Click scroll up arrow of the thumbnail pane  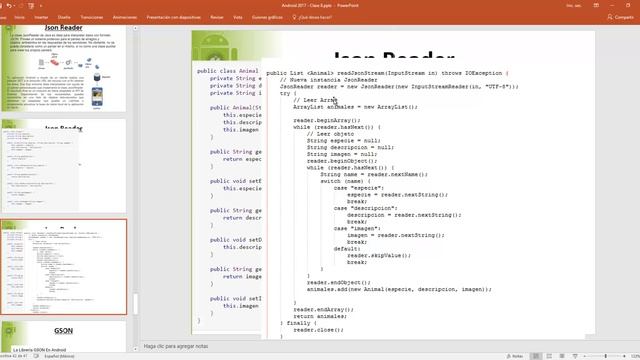(136, 29)
